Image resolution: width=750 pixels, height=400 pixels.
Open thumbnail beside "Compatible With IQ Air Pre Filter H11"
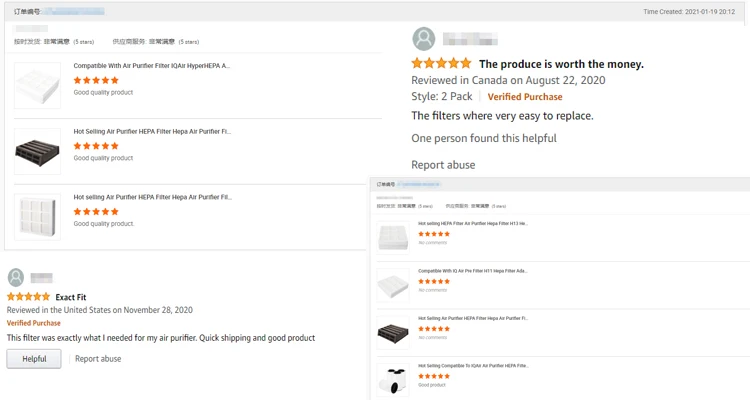[393, 285]
